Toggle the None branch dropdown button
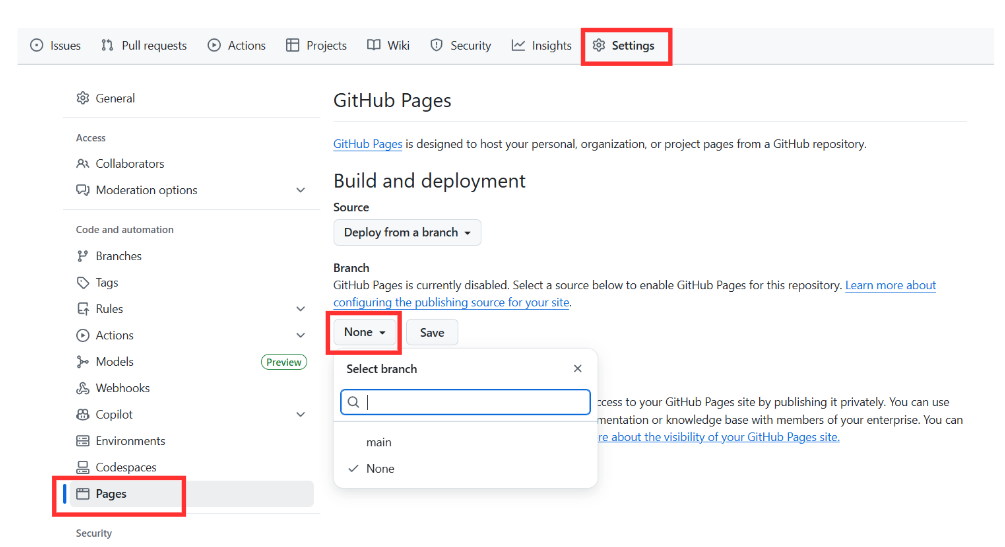Screen dimensions: 1005x547 365,332
